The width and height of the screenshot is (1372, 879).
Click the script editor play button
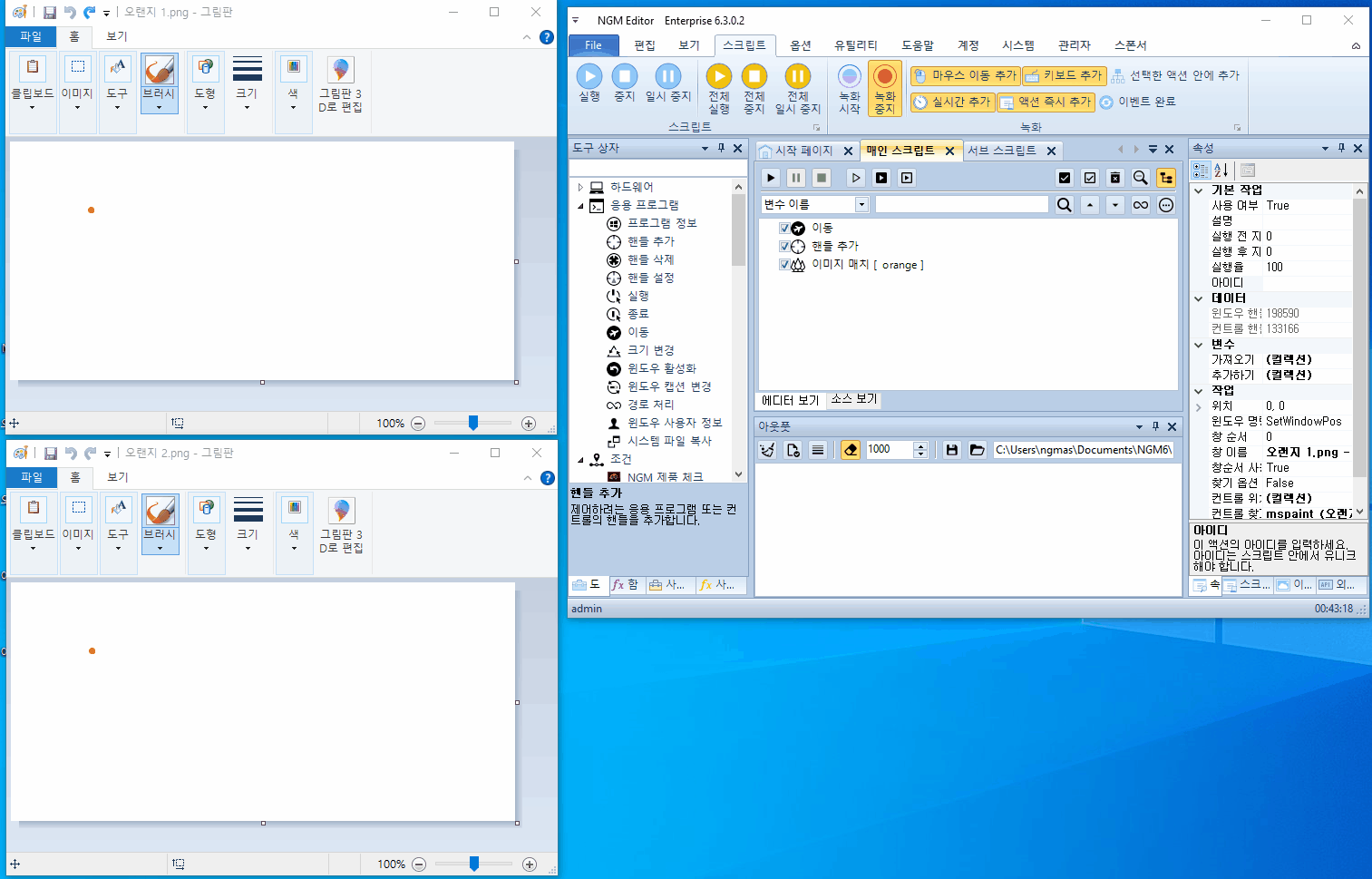(771, 178)
